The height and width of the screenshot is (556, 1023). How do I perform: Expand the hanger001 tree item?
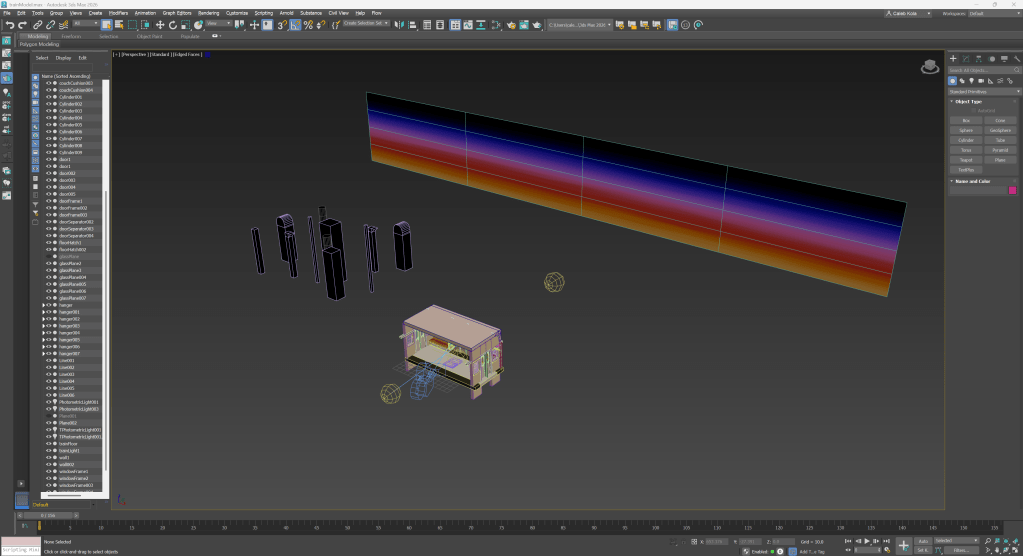(43, 312)
